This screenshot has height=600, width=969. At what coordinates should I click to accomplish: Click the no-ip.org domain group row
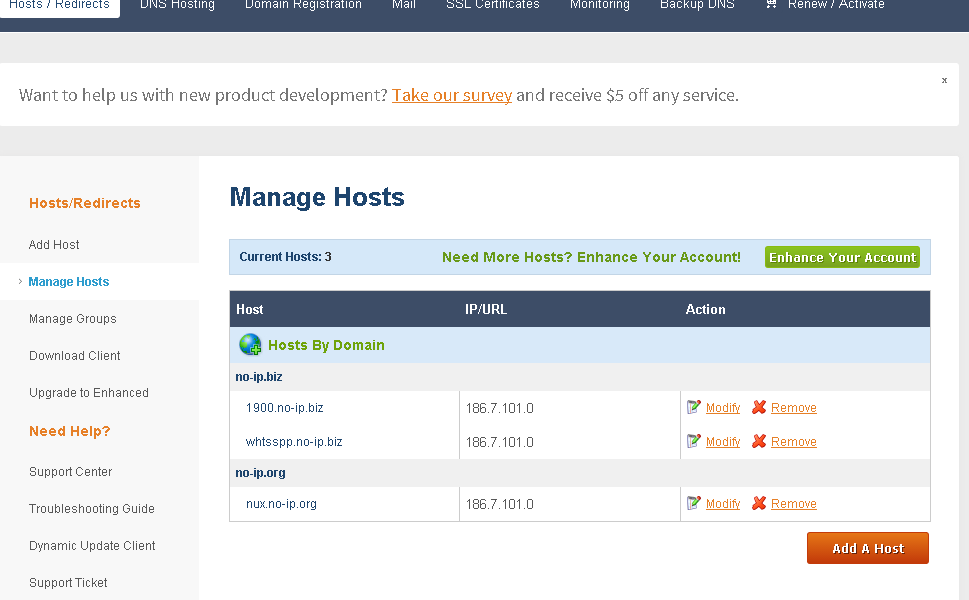[x=580, y=473]
